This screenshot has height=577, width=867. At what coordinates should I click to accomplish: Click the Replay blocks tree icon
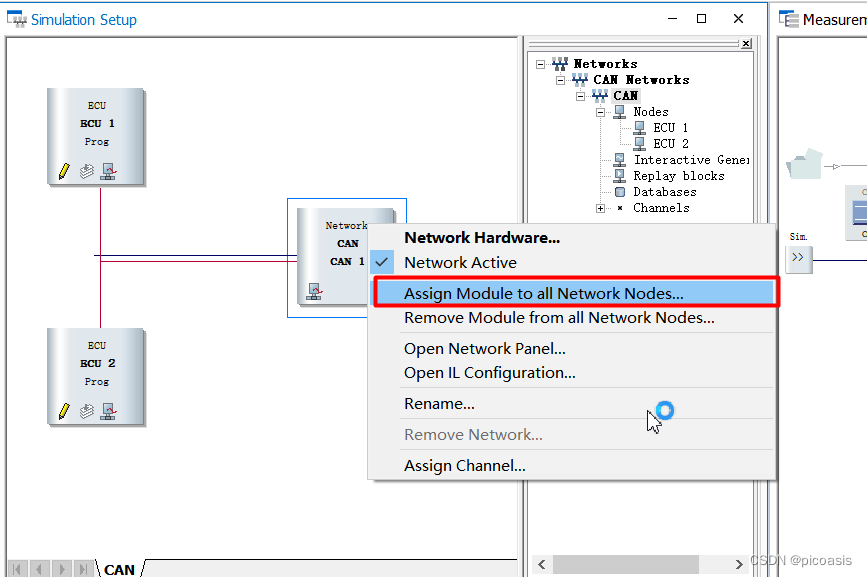pyautogui.click(x=620, y=176)
